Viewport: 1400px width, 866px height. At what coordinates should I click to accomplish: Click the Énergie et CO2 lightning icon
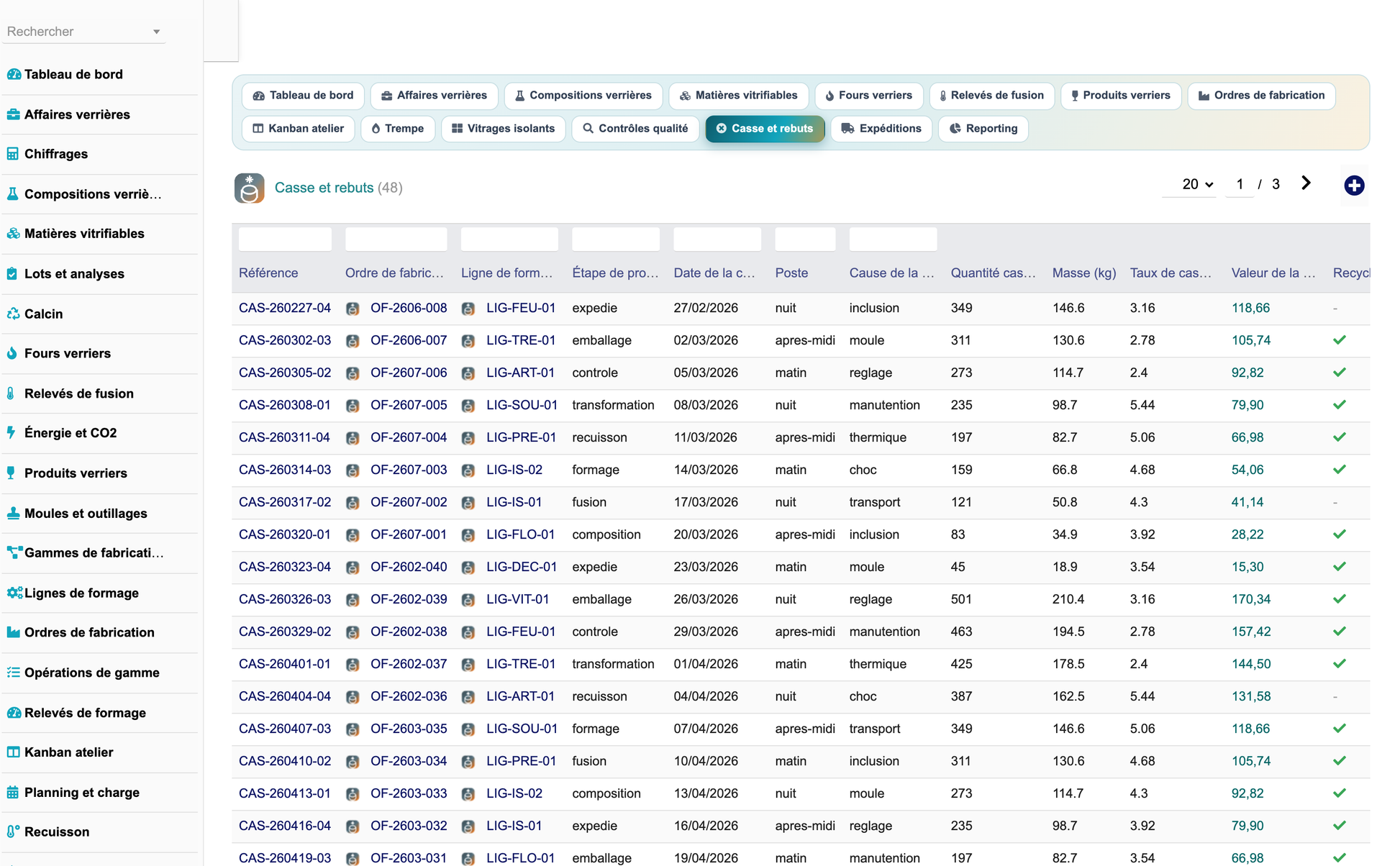[12, 432]
